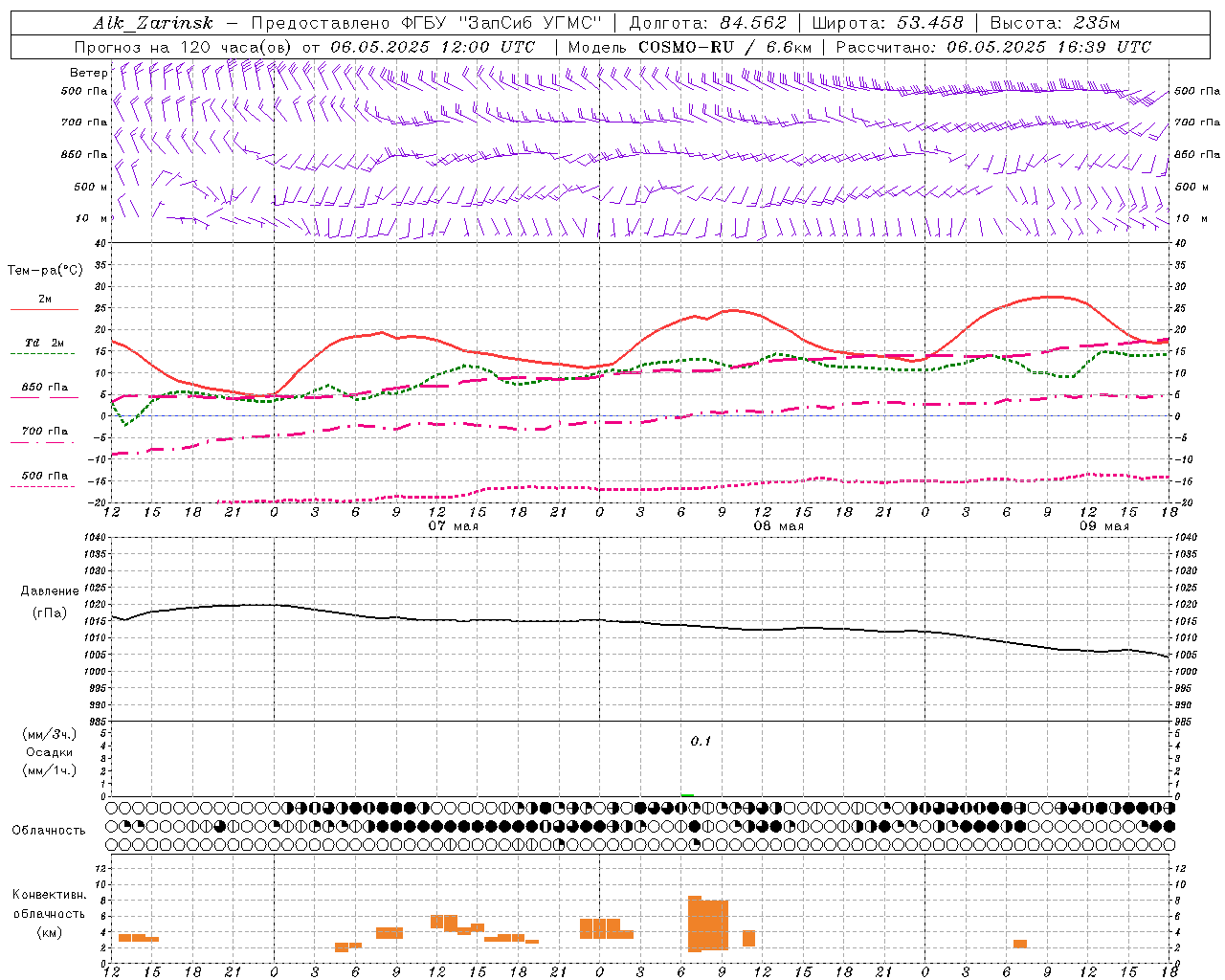Click the 40 value on left temperature axis
The width and height of the screenshot is (1225, 980).
[x=100, y=244]
